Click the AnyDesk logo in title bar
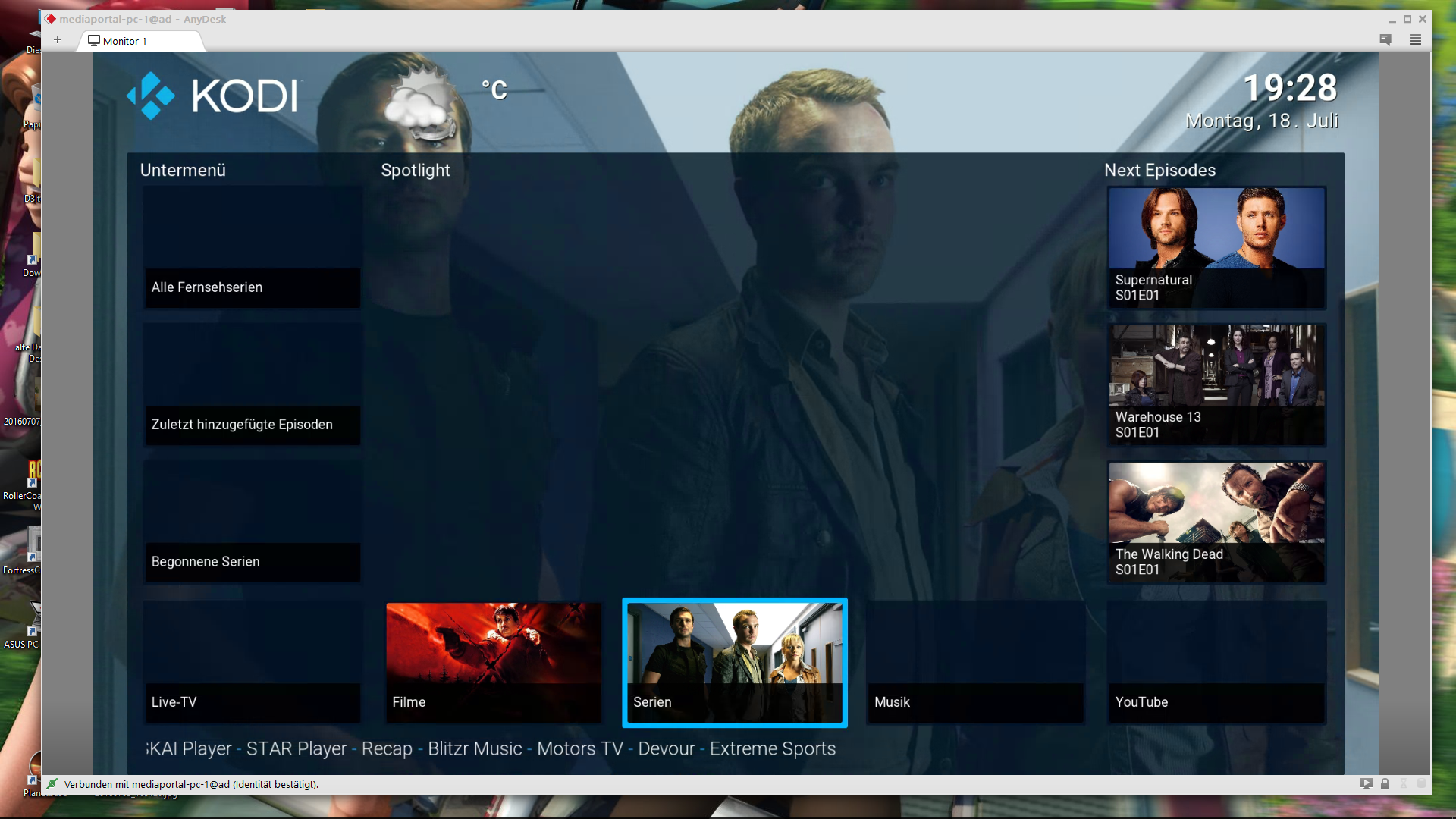Screen dimensions: 1456x819 [x=51, y=19]
